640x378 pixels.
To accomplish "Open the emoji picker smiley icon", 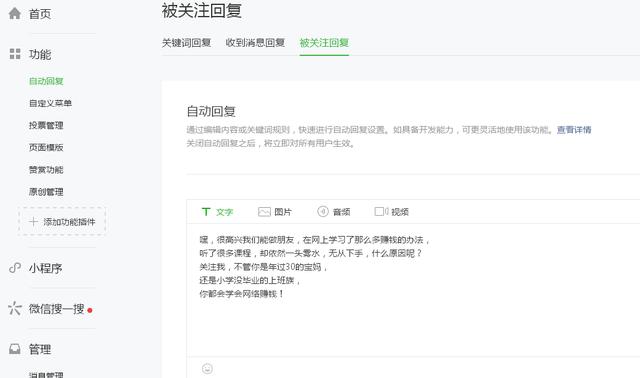I will click(207, 368).
